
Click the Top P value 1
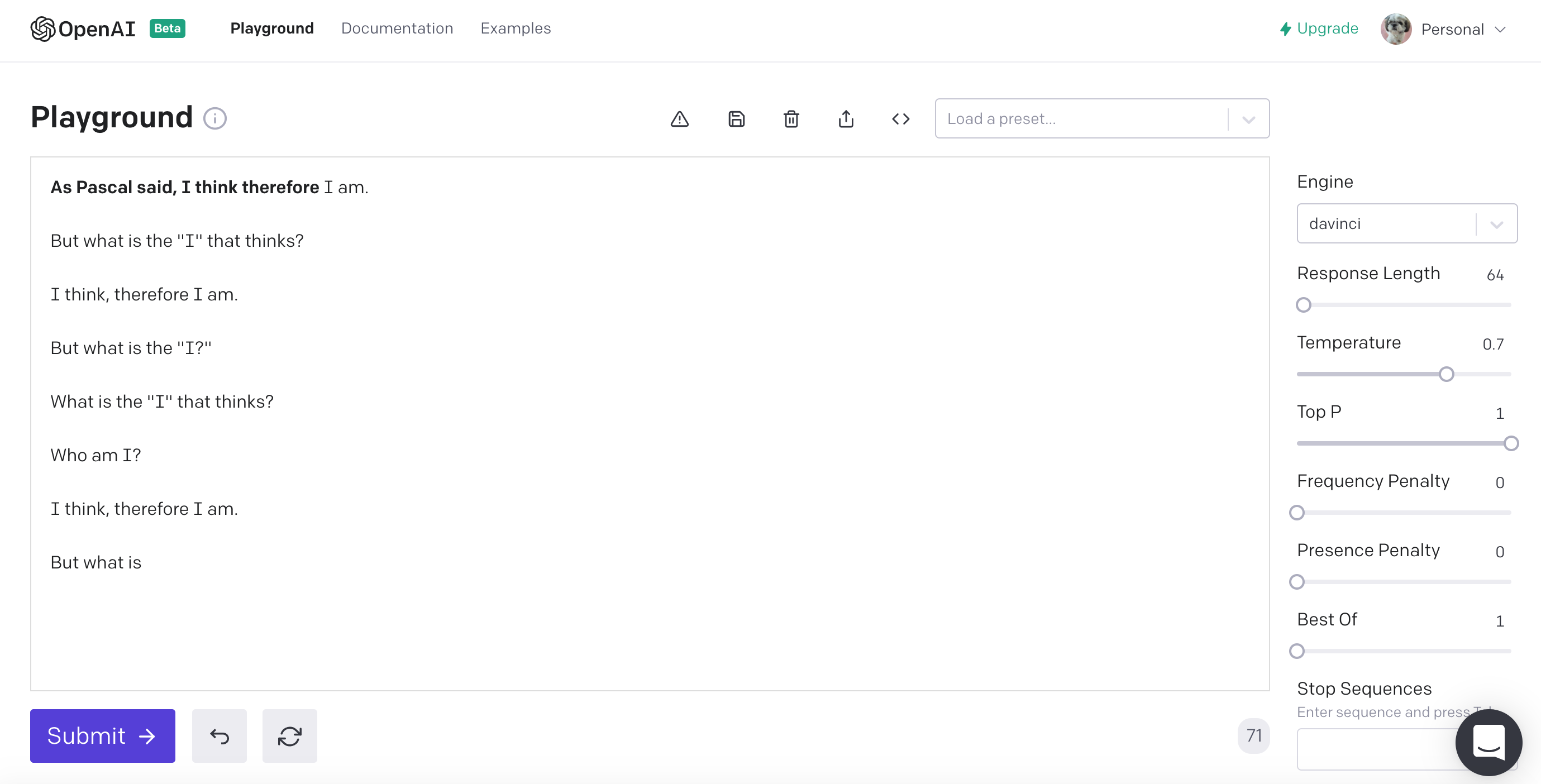(x=1500, y=413)
